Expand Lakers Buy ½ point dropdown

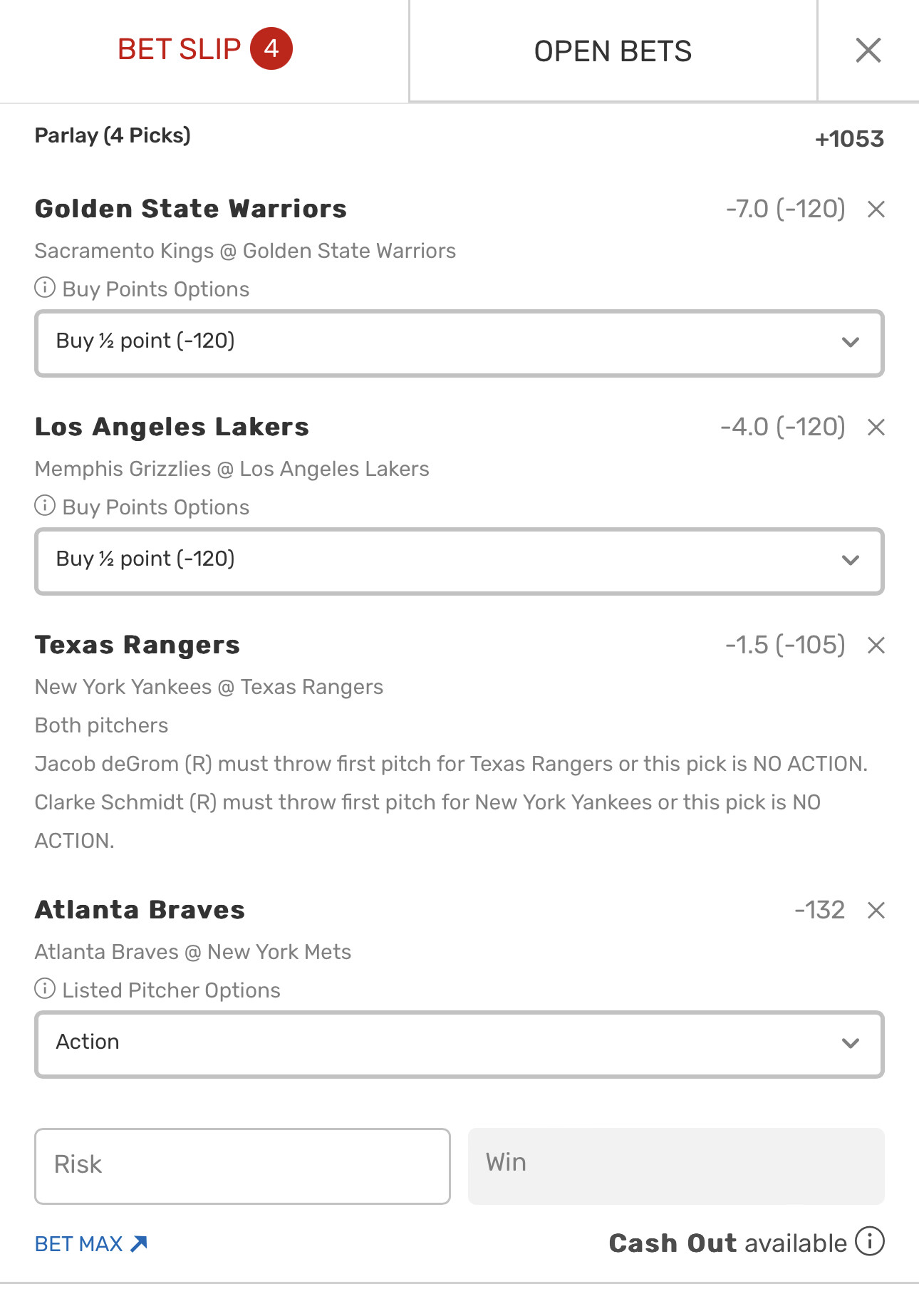click(x=459, y=561)
